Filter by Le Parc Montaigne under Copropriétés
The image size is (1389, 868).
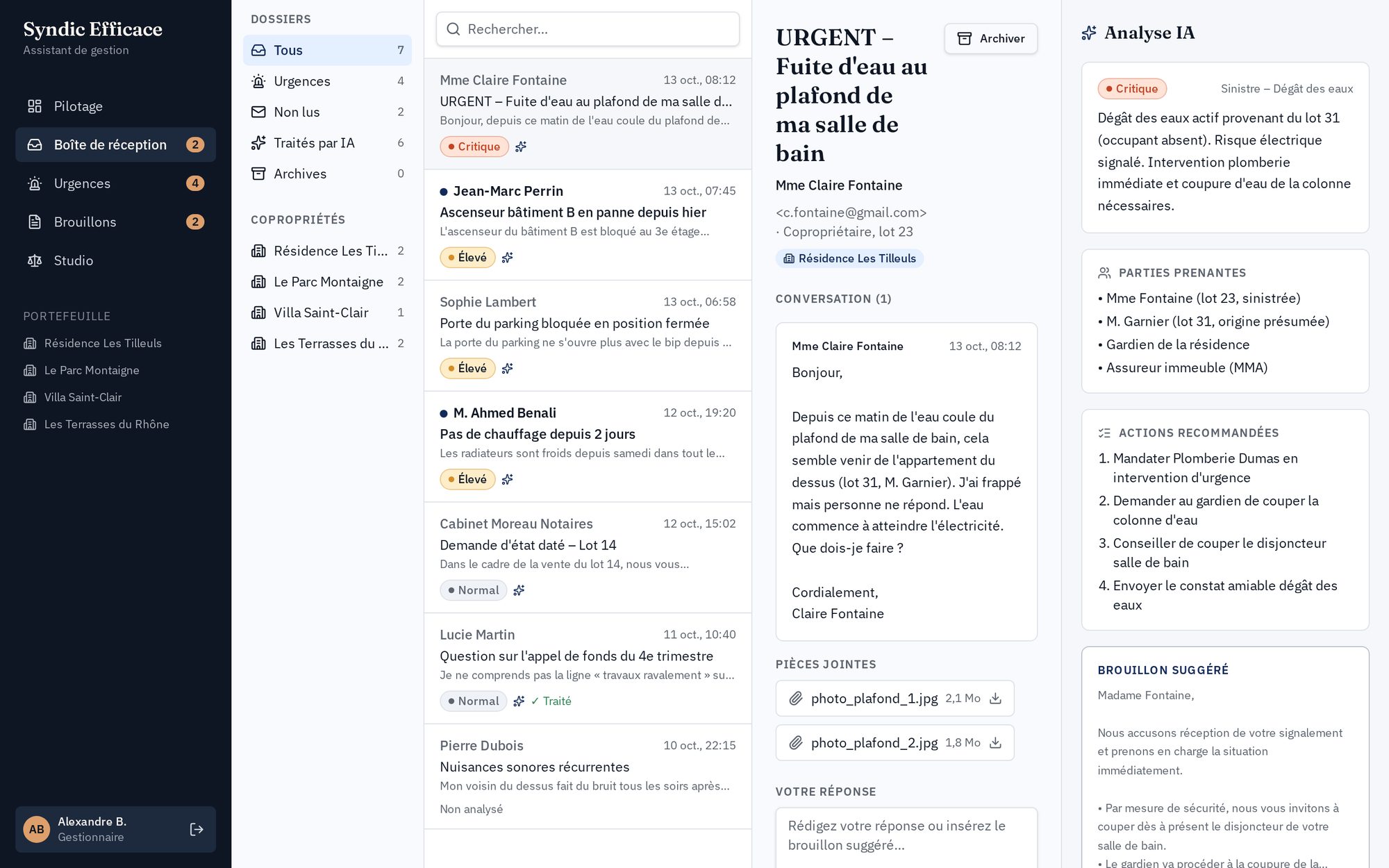[x=327, y=282]
